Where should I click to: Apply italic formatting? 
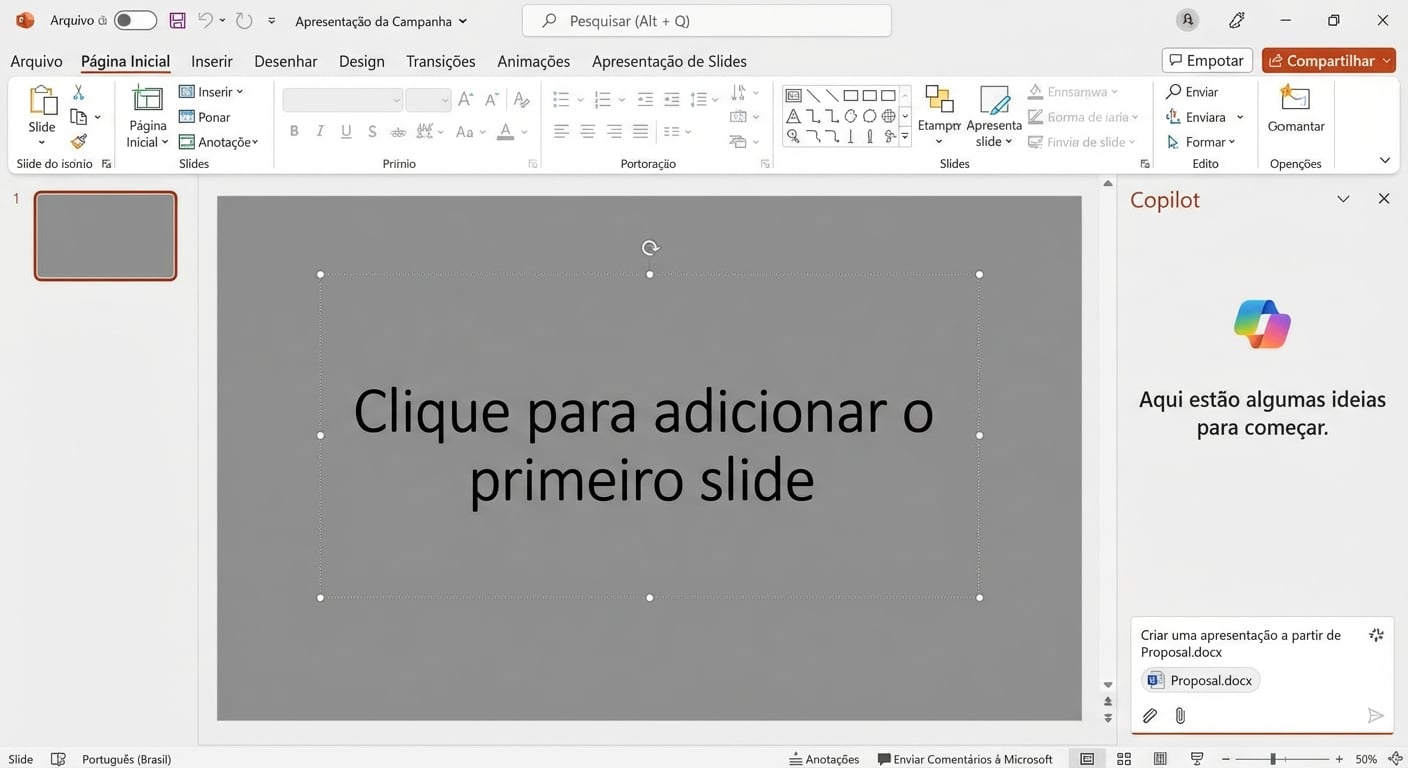pos(319,130)
